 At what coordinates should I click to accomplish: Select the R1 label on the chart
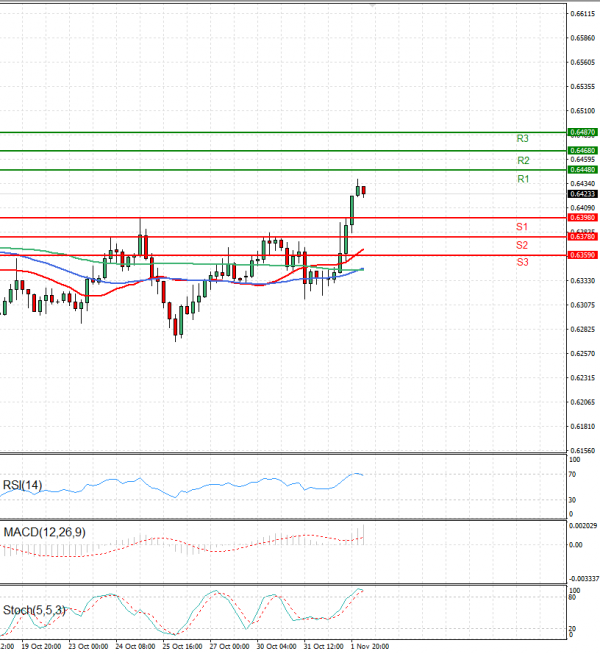pyautogui.click(x=523, y=179)
